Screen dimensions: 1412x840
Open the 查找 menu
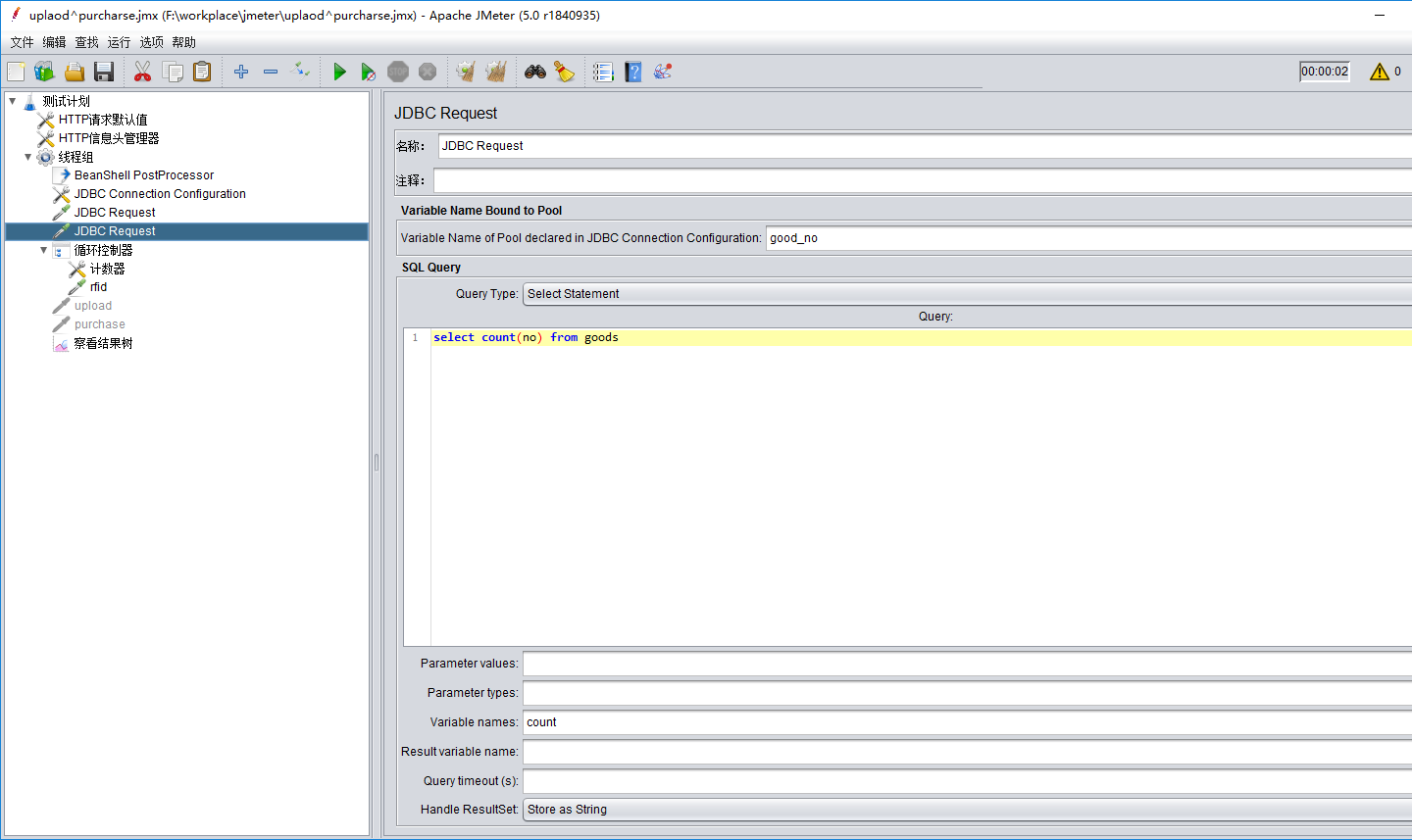pyautogui.click(x=87, y=42)
